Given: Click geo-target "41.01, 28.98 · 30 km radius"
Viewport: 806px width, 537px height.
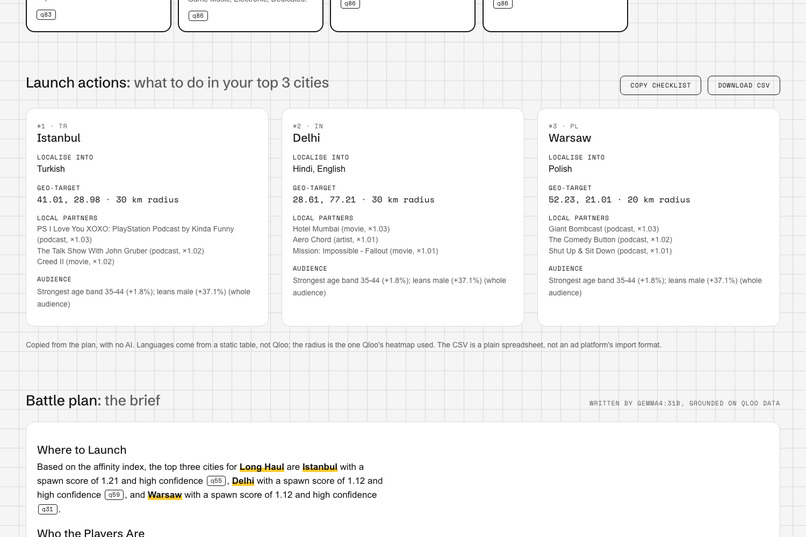Looking at the screenshot, I should pos(107,200).
